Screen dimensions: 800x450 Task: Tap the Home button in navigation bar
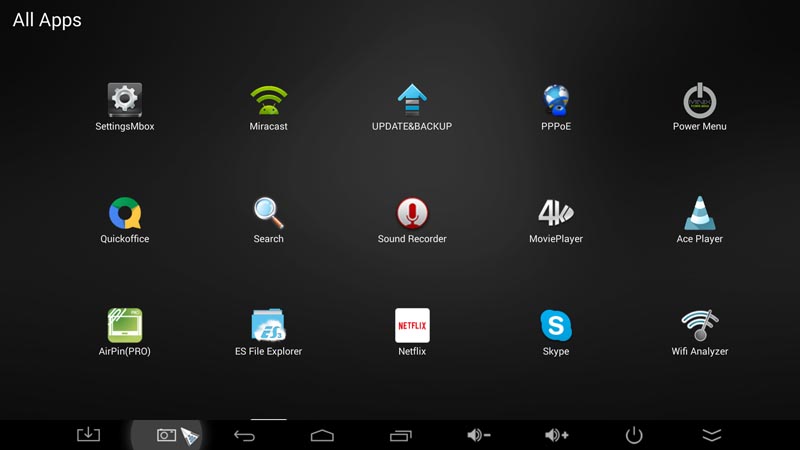[322, 435]
